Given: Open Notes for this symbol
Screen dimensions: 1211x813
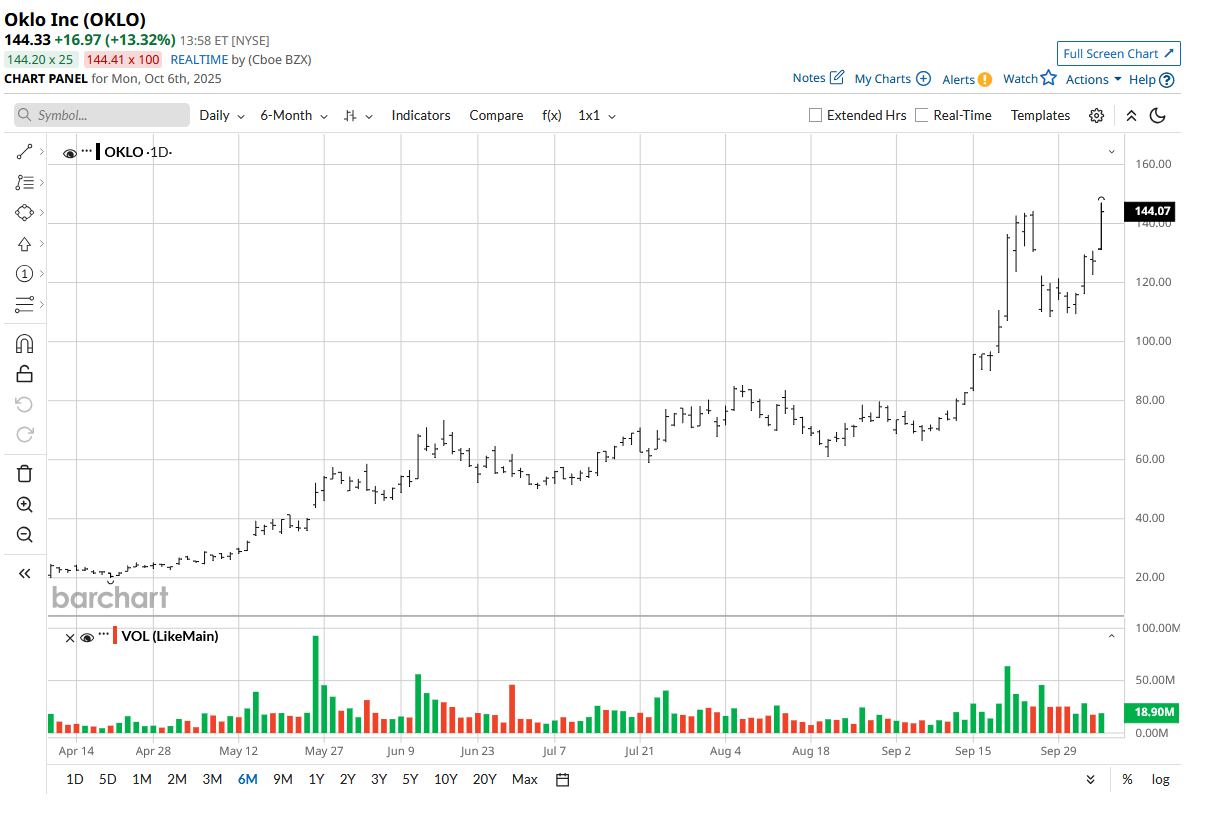Looking at the screenshot, I should pos(818,78).
